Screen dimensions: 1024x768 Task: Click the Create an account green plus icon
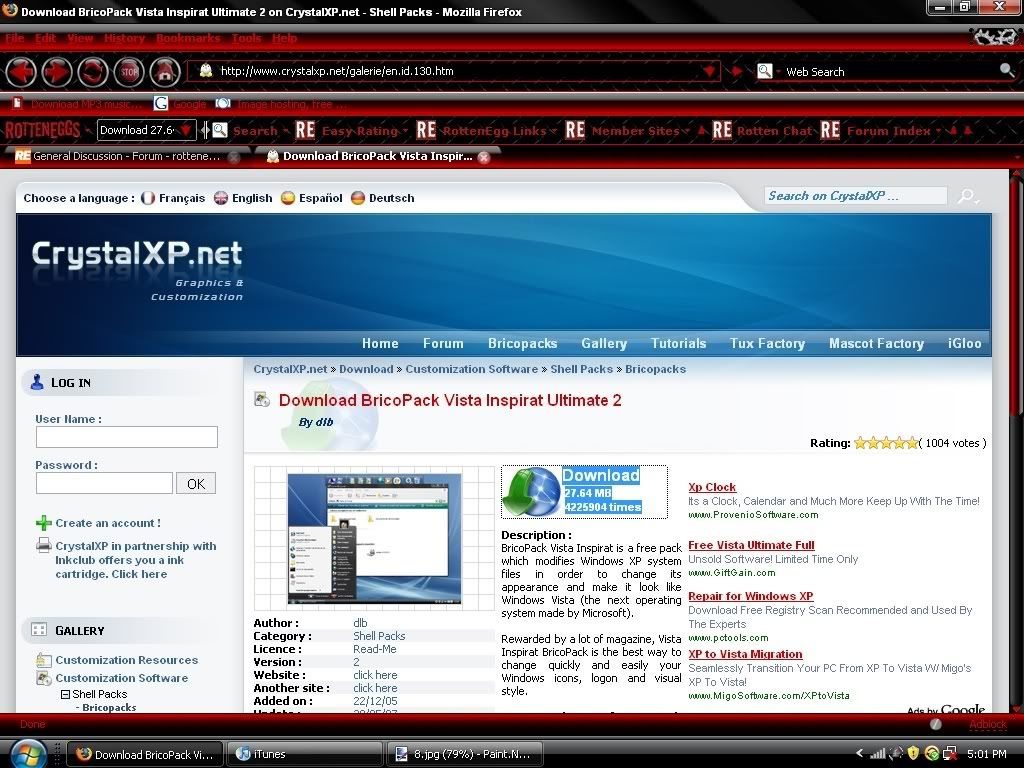(x=44, y=523)
